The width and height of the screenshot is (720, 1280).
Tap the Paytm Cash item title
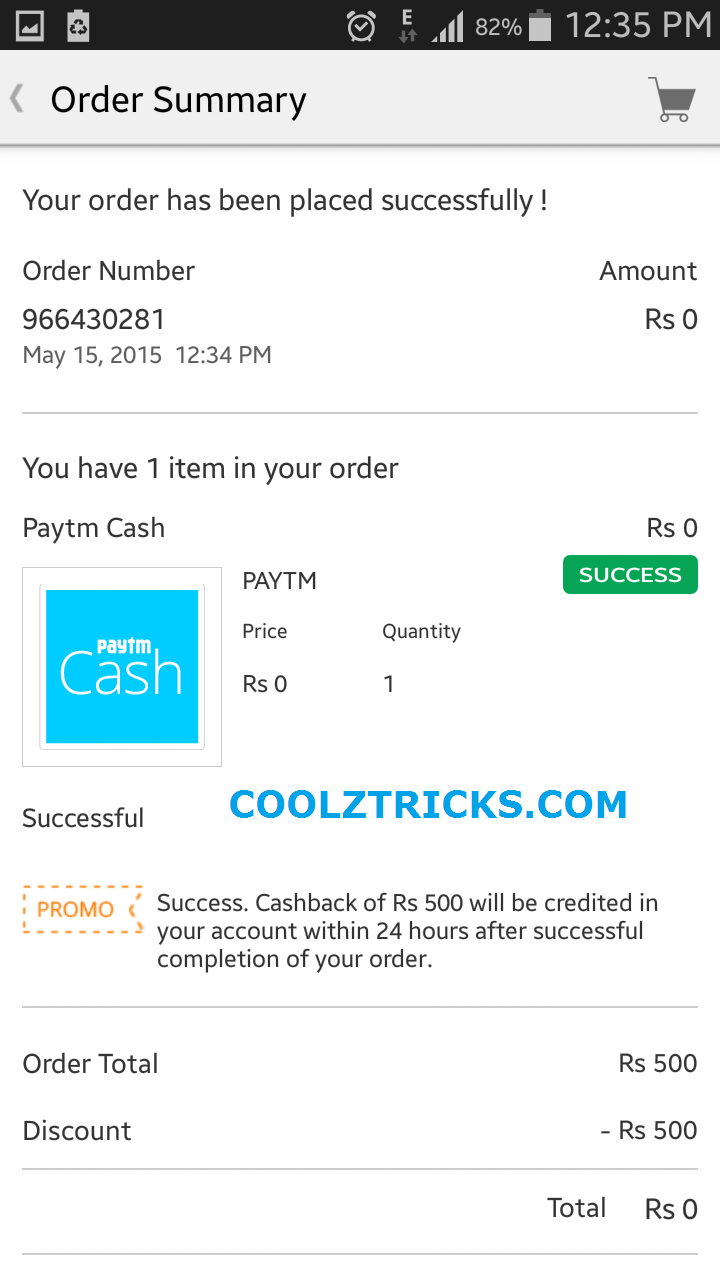point(94,528)
